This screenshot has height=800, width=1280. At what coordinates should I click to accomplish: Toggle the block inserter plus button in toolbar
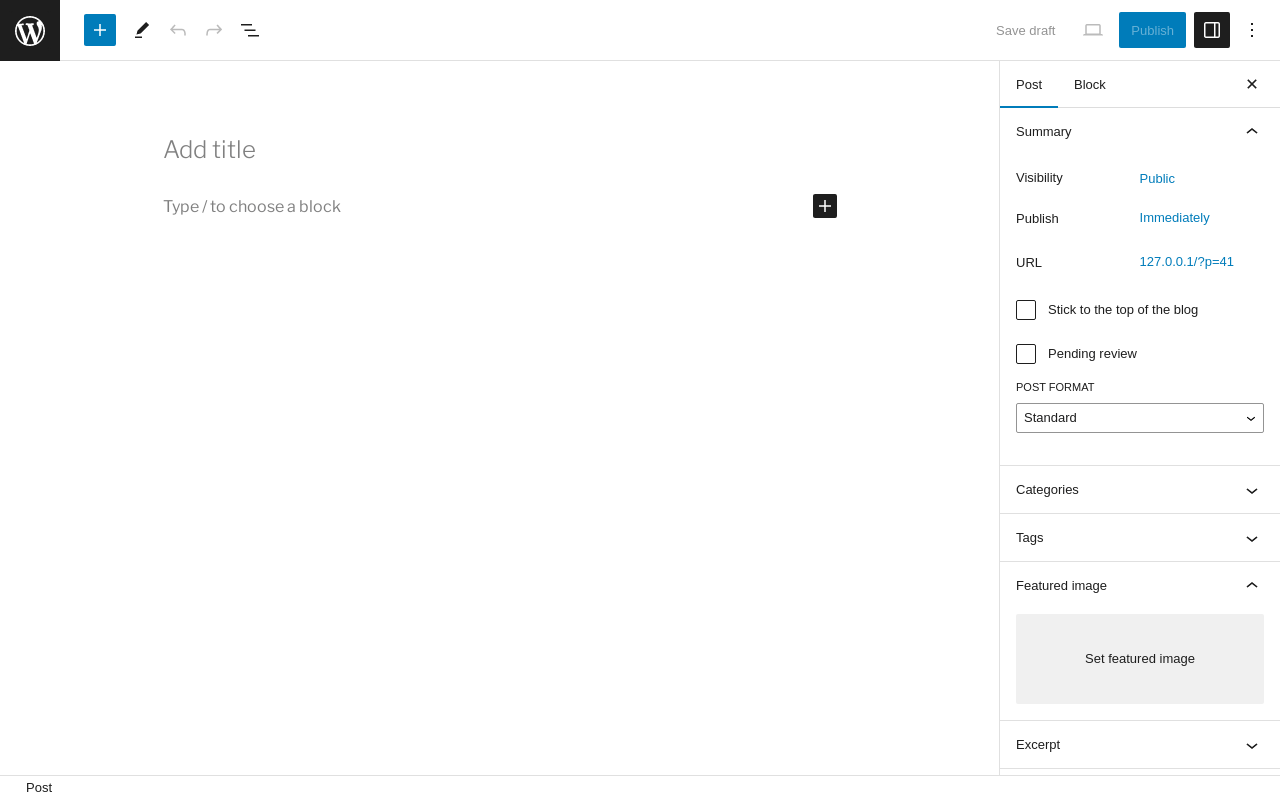click(x=100, y=30)
